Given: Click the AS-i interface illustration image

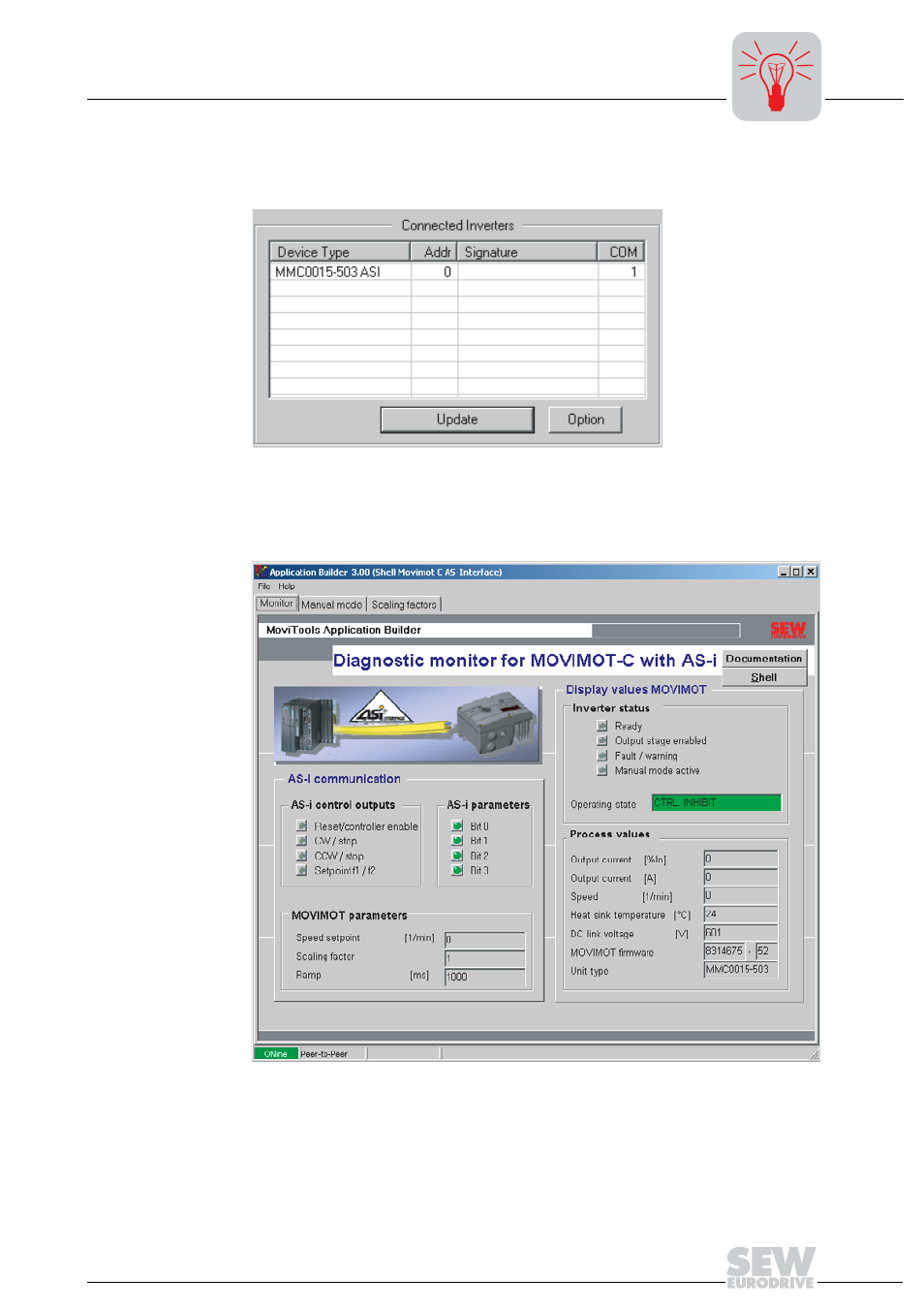Looking at the screenshot, I should 407,725.
